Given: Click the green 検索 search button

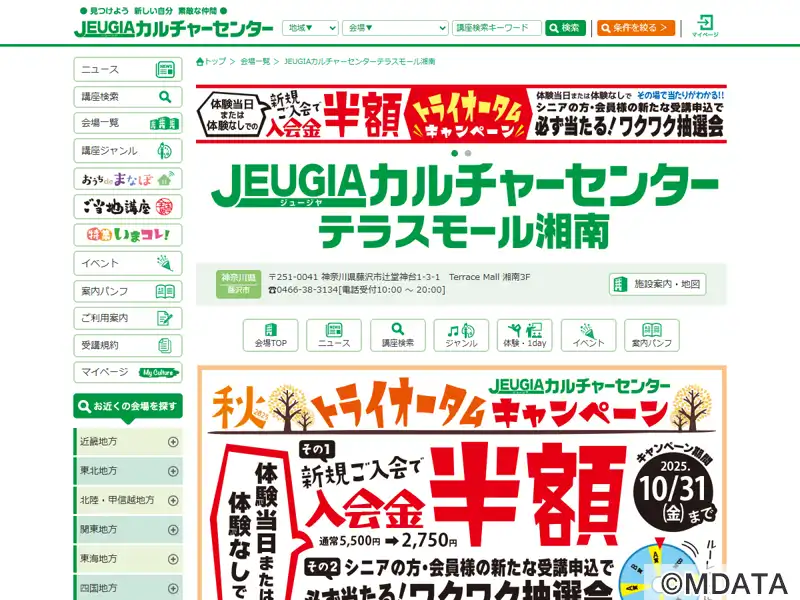Looking at the screenshot, I should coord(565,28).
